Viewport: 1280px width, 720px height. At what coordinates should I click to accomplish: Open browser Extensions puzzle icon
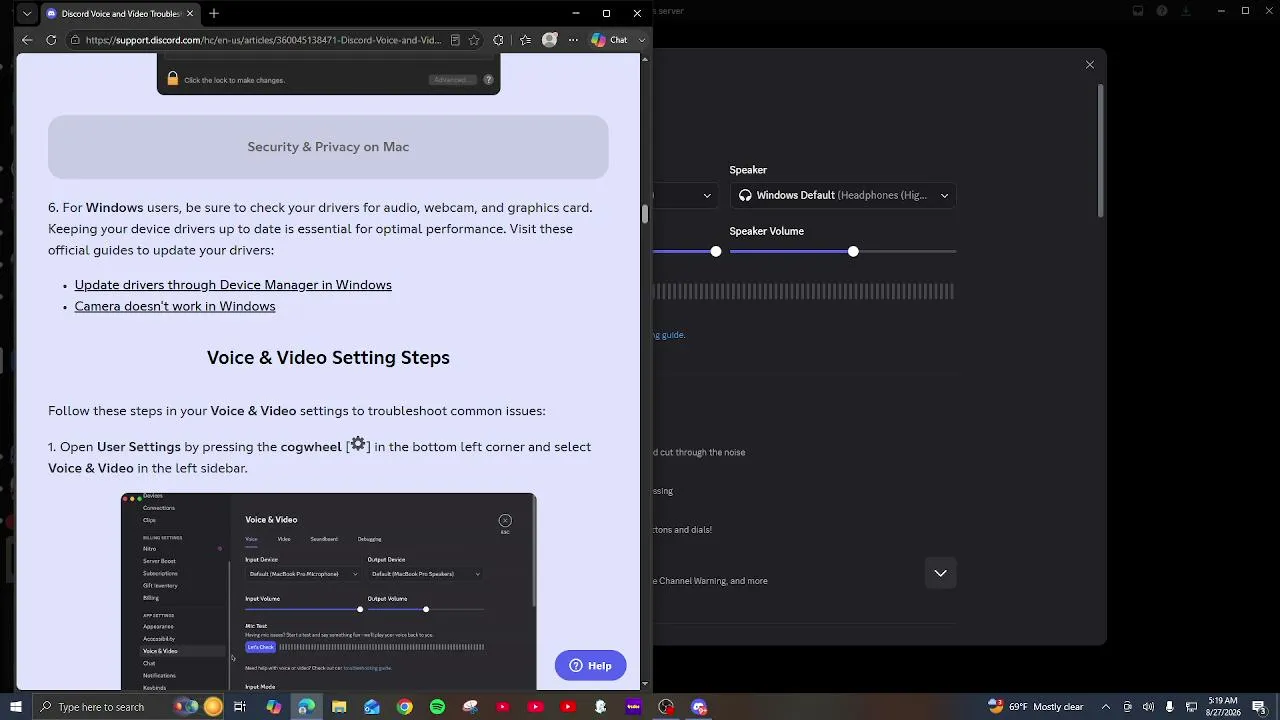click(499, 40)
